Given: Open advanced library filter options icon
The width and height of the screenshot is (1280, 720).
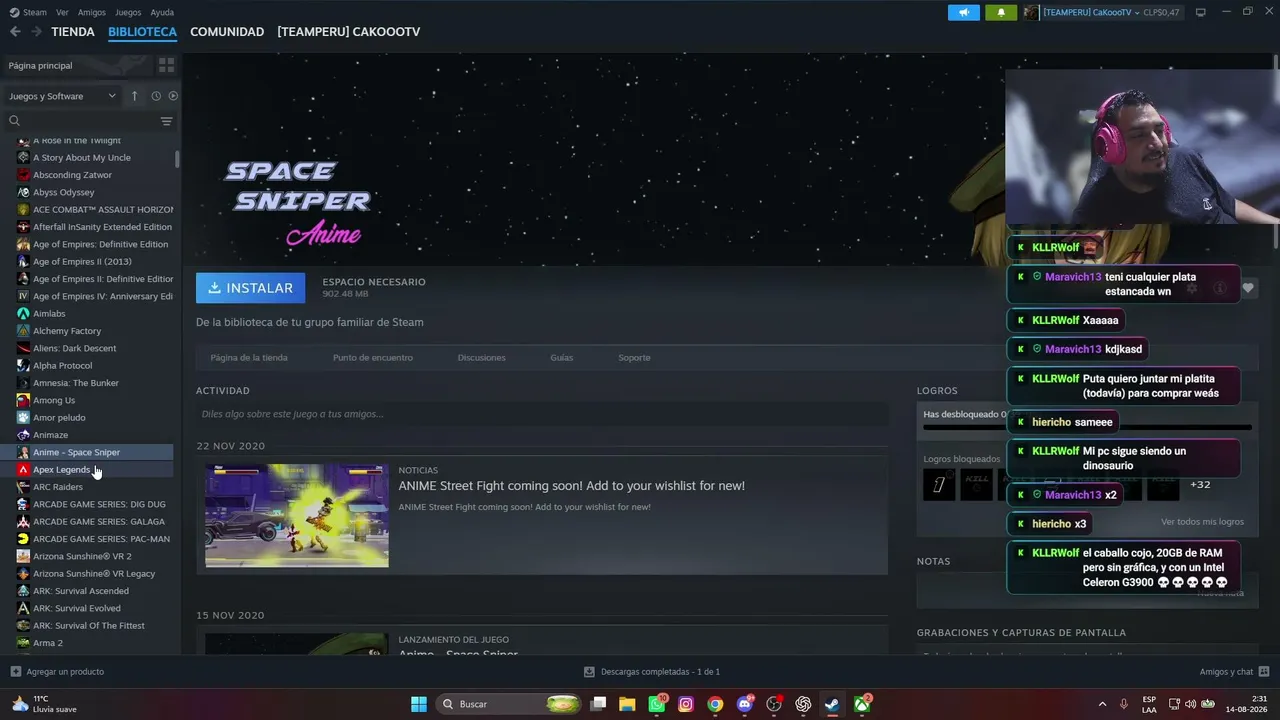Looking at the screenshot, I should point(166,121).
